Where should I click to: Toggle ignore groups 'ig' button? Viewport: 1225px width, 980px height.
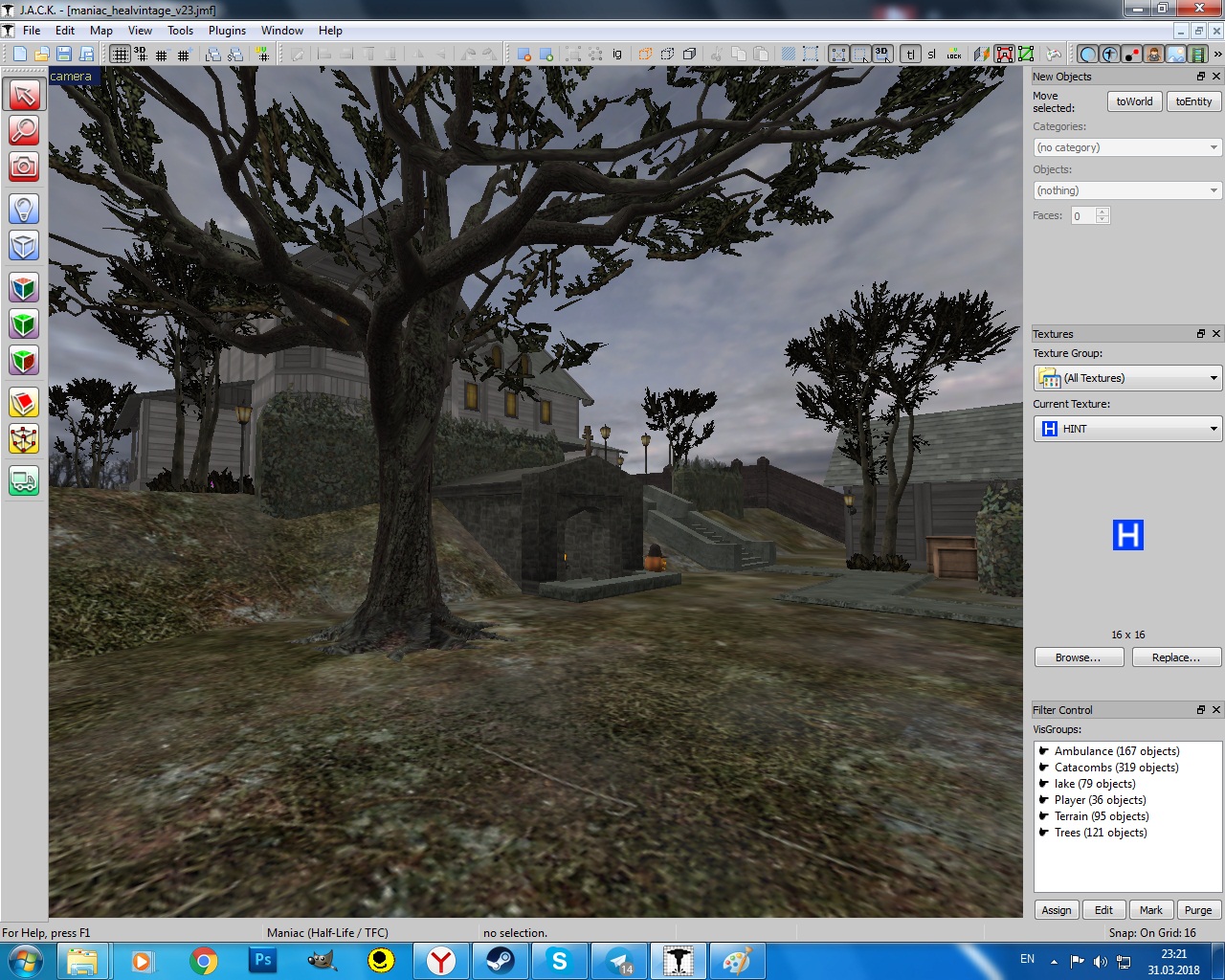point(617,54)
